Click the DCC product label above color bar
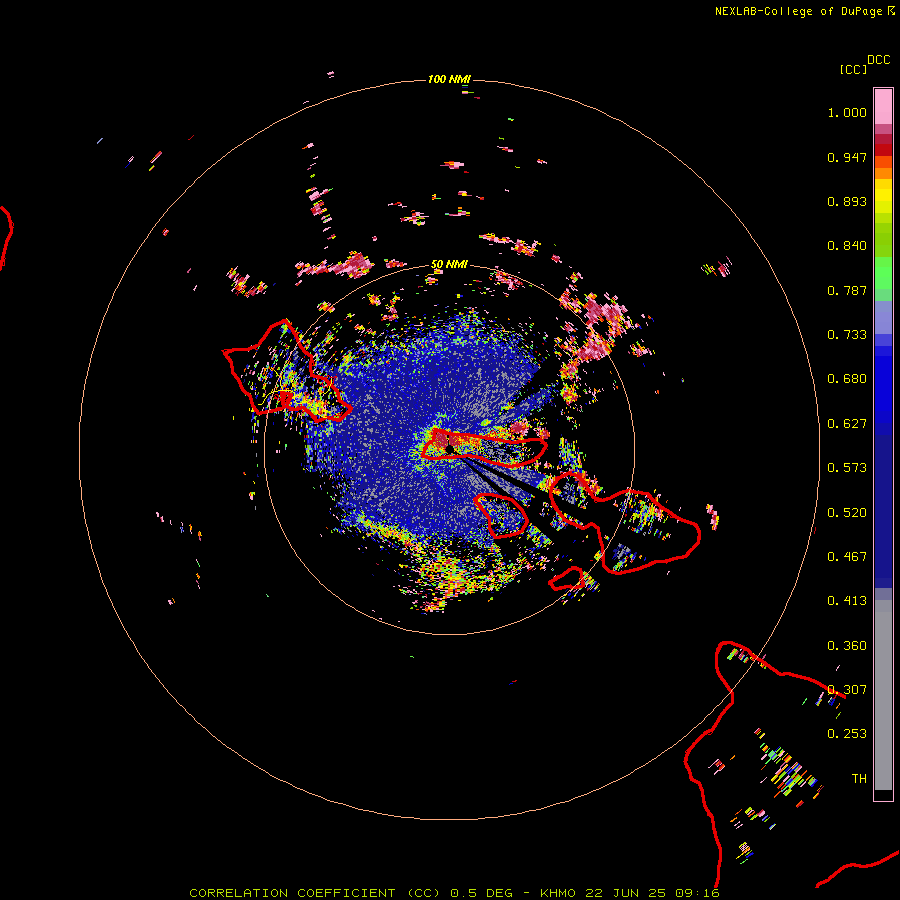900x900 pixels. 879,60
